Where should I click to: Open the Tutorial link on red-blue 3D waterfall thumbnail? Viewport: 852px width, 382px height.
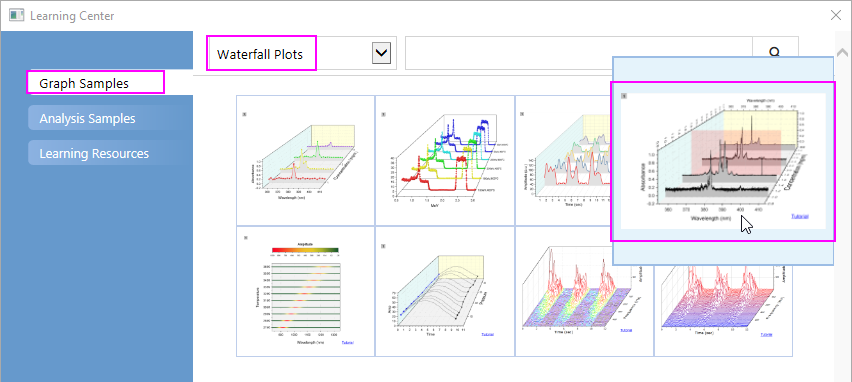point(766,334)
